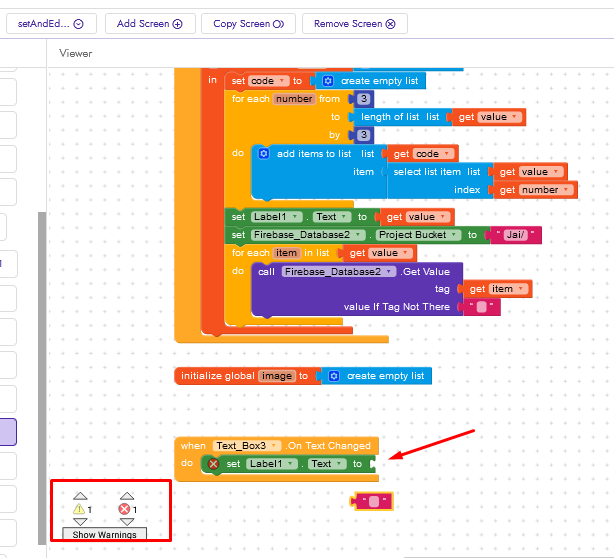Screen dimensions: 614x558
Task: Click the red error icon on 'set Label1' block
Action: 212,464
